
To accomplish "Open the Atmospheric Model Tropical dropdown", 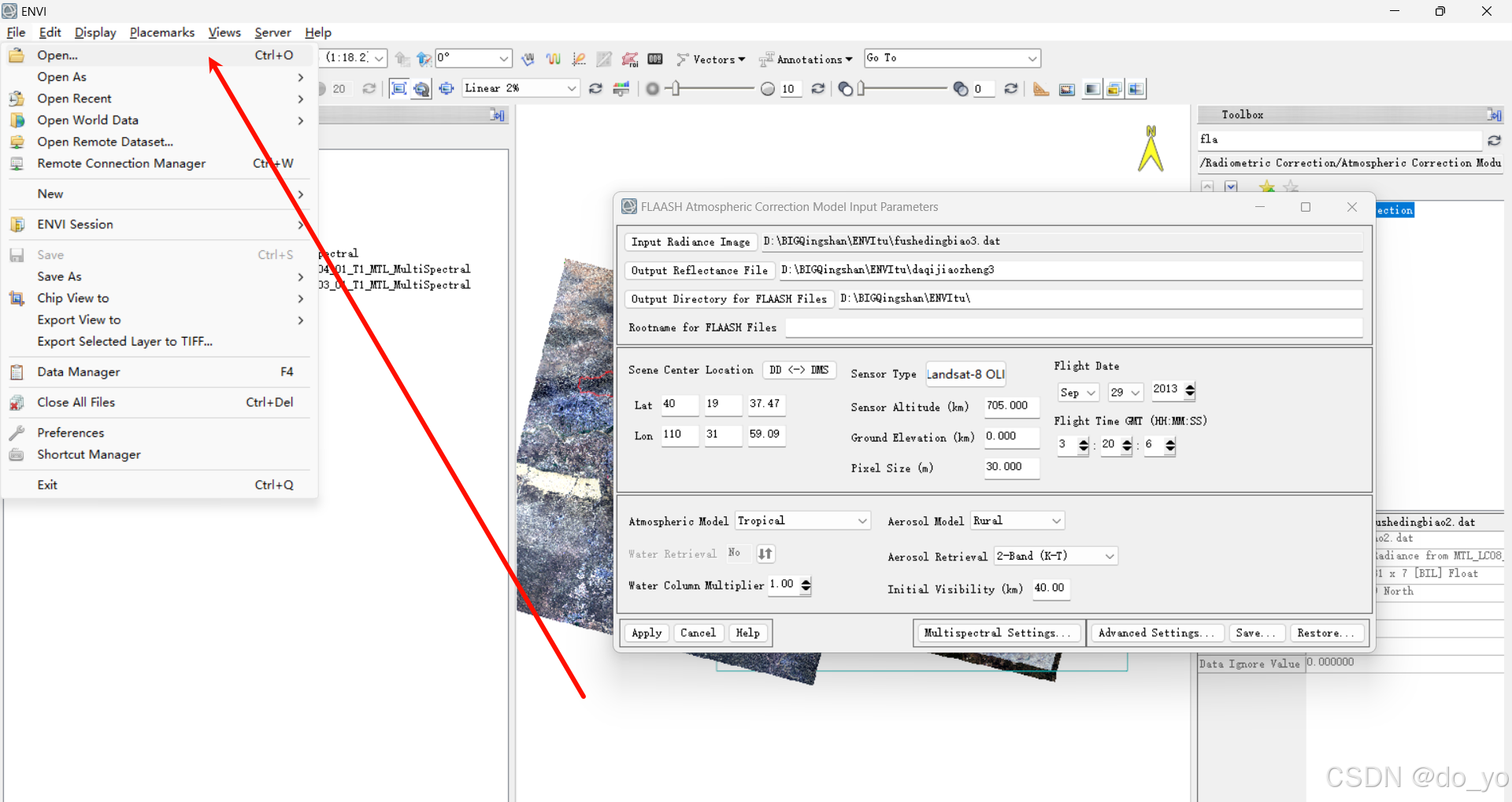I will tap(862, 521).
